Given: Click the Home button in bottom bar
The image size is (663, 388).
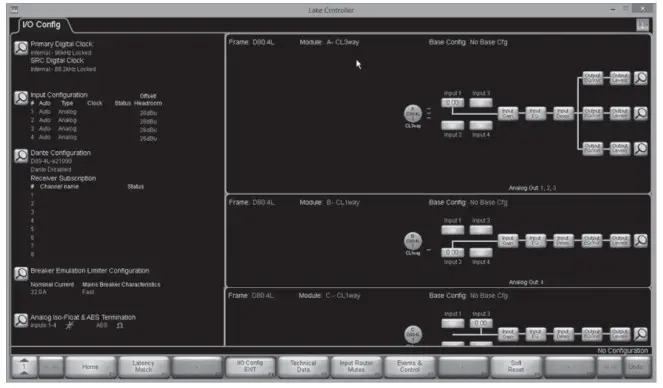Looking at the screenshot, I should pyautogui.click(x=90, y=366).
